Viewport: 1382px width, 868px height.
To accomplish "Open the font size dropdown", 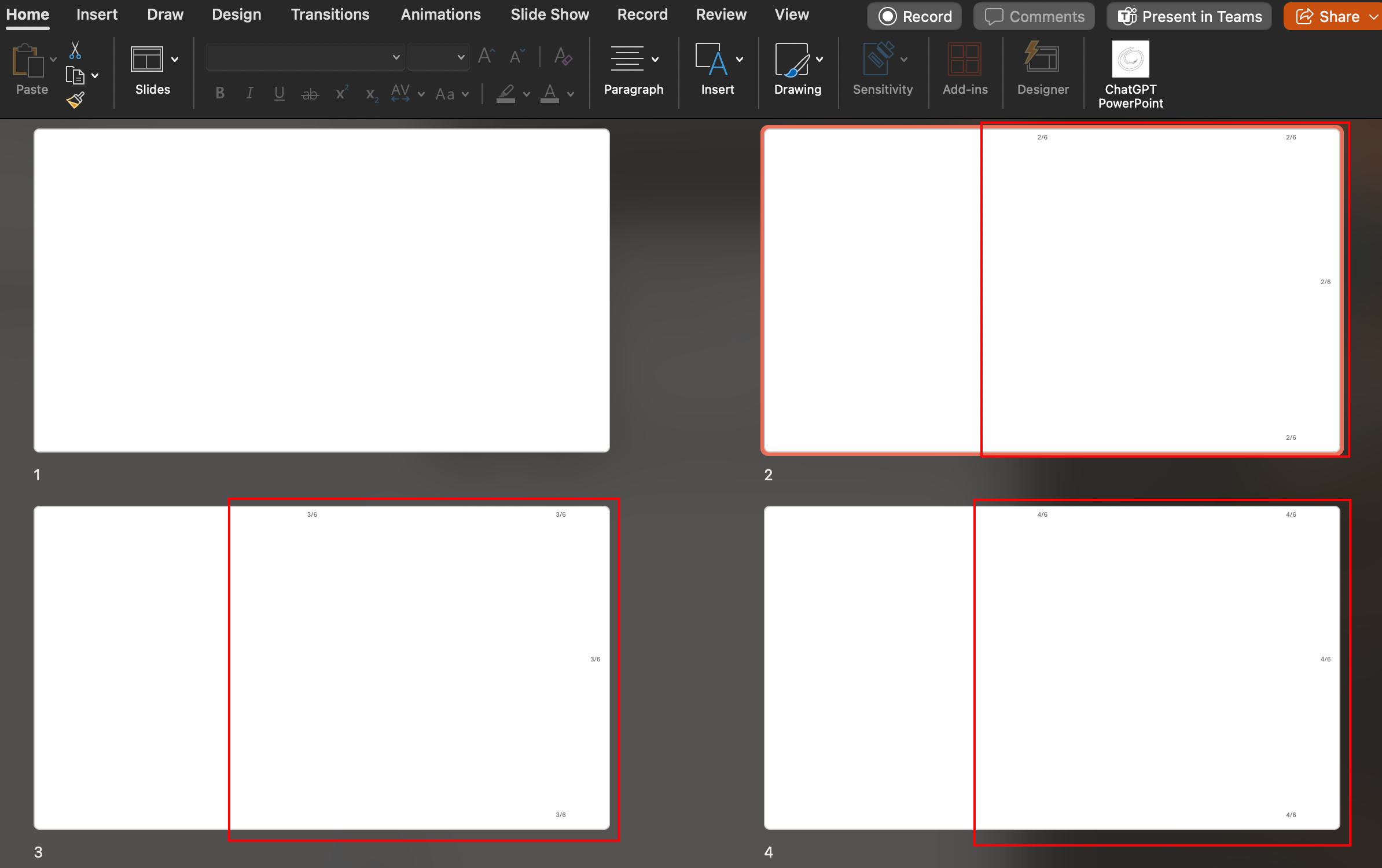I will pyautogui.click(x=461, y=57).
